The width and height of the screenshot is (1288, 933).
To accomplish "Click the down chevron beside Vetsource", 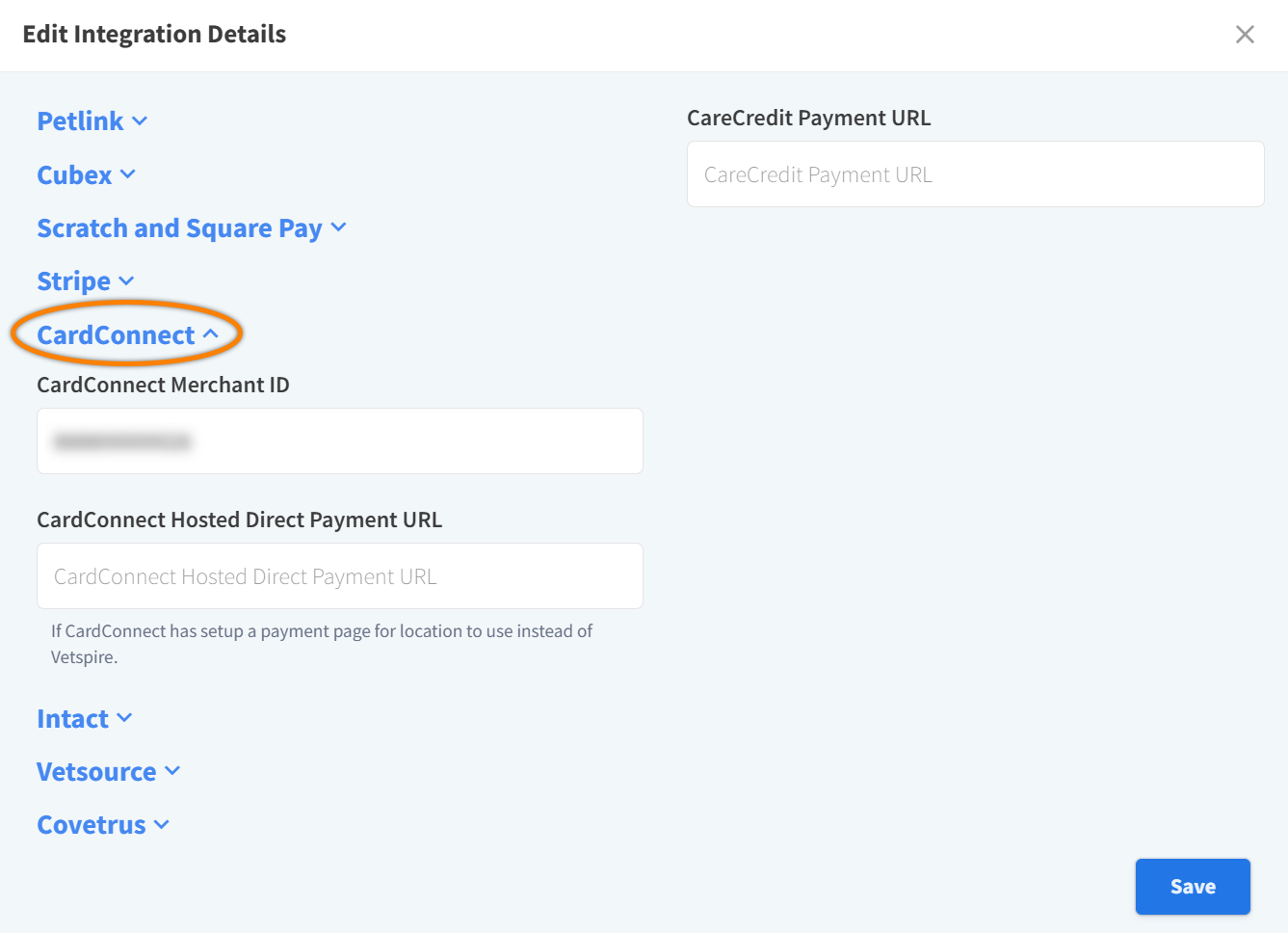I will [x=172, y=771].
